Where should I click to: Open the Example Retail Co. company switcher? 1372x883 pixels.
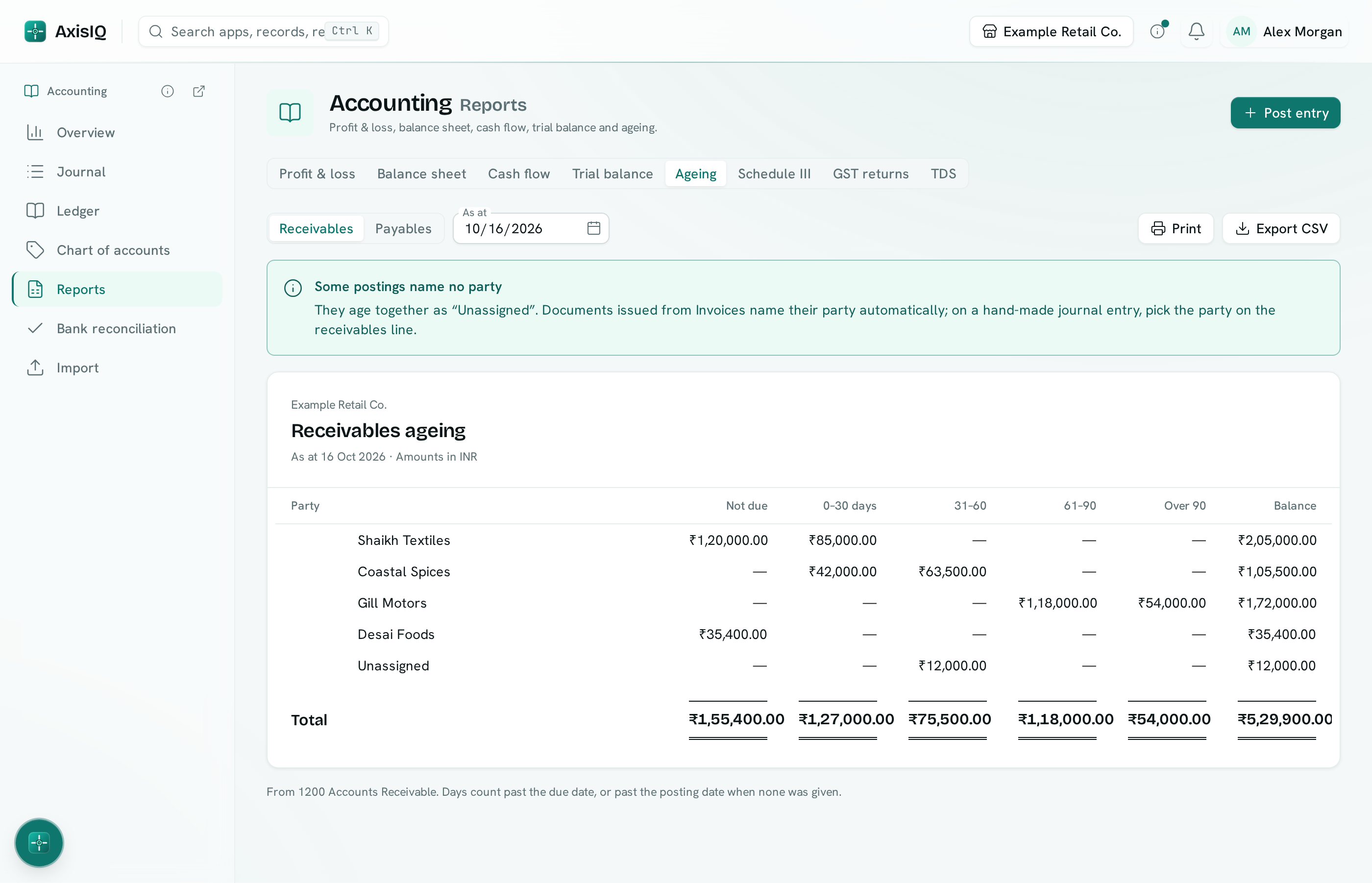pyautogui.click(x=1051, y=31)
